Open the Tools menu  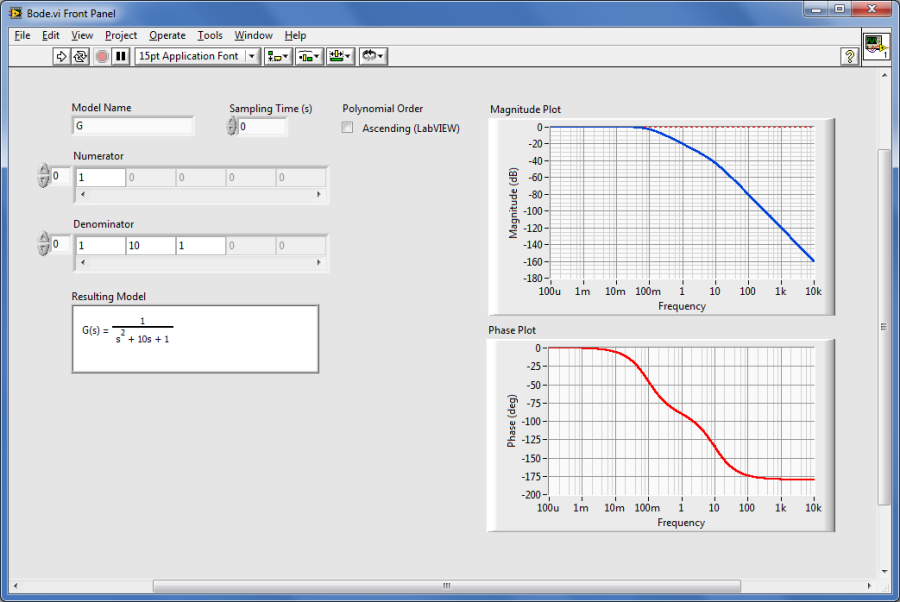(210, 35)
